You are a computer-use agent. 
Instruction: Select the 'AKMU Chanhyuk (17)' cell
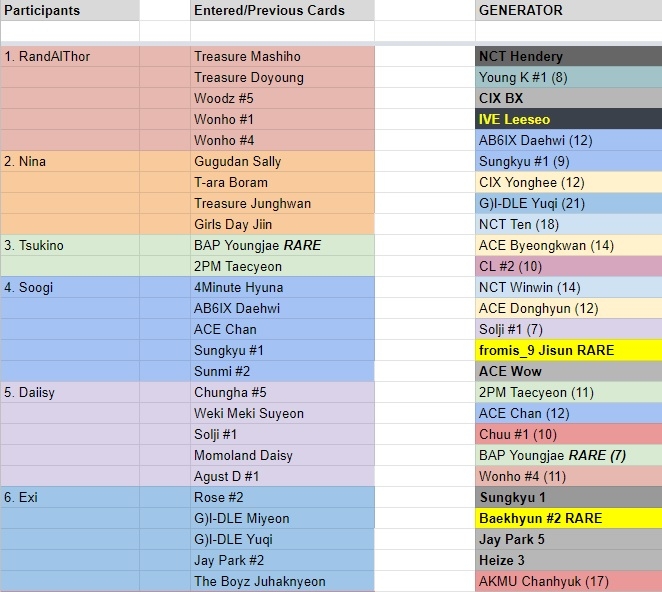pyautogui.click(x=568, y=581)
